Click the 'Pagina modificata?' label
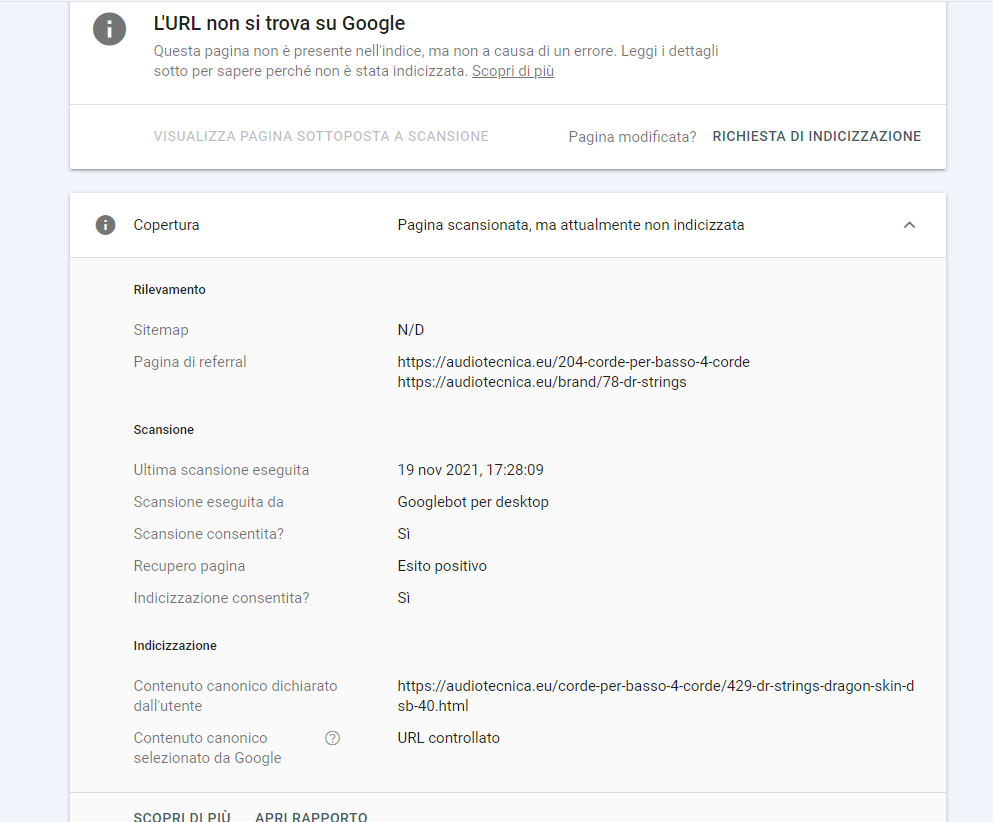This screenshot has height=822, width=993. click(x=632, y=137)
